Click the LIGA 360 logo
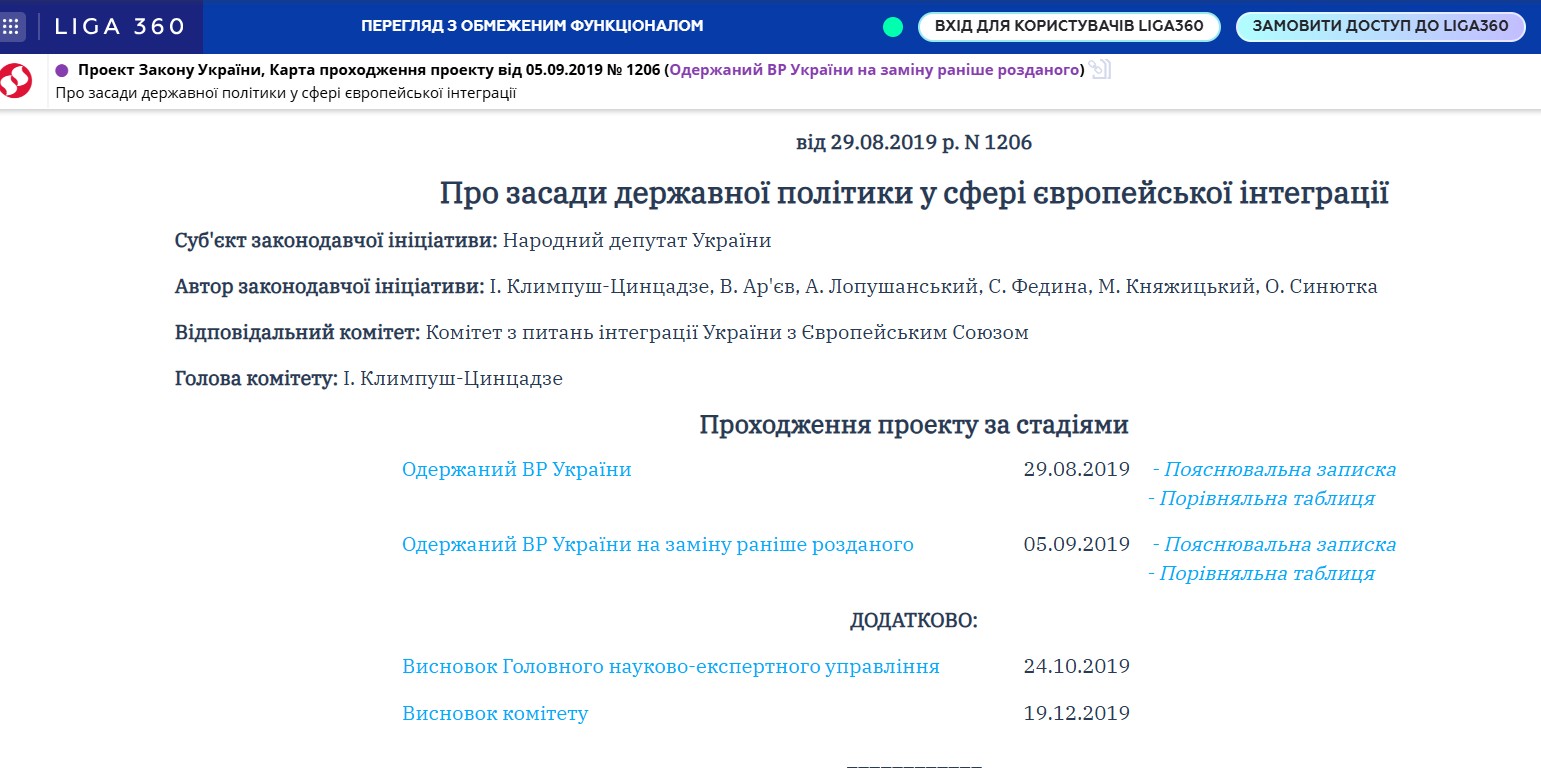Image resolution: width=1541 pixels, height=778 pixels. (119, 27)
